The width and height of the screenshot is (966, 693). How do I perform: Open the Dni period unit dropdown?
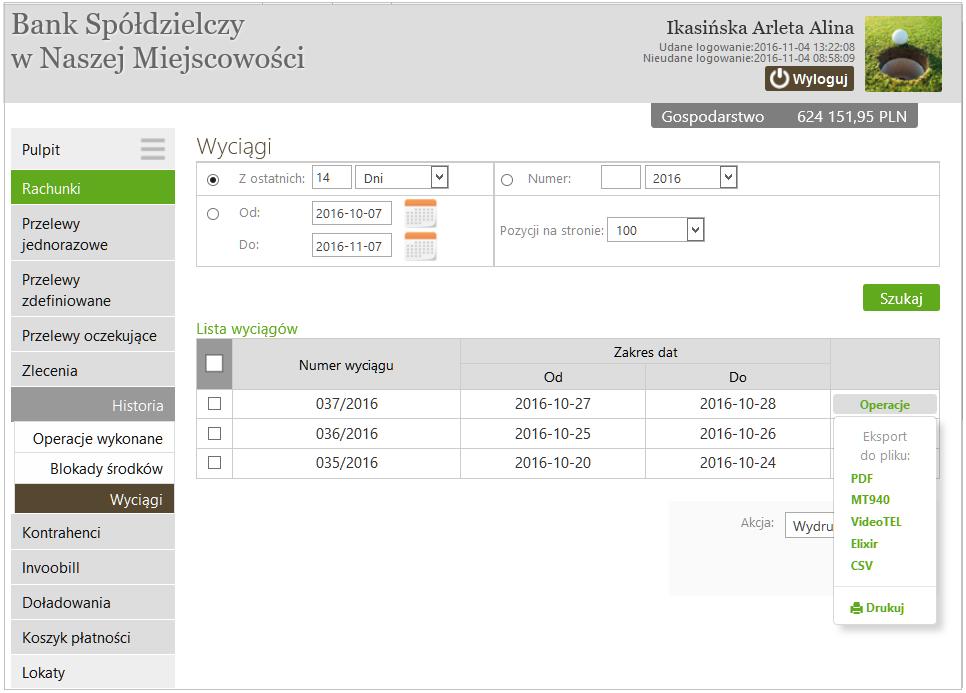pos(402,177)
